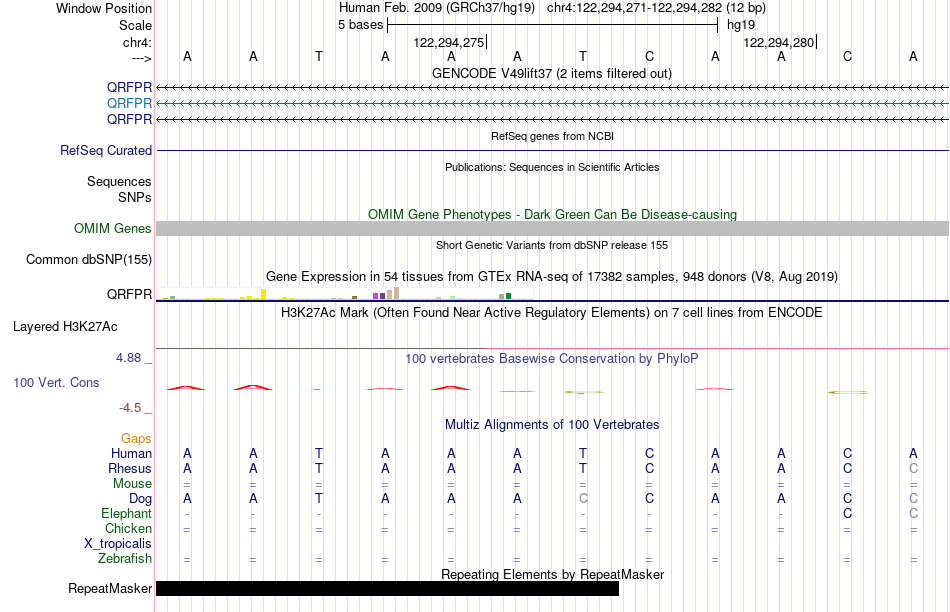Click the gray OMIM Genes item bar
This screenshot has width=950, height=612.
(552, 228)
